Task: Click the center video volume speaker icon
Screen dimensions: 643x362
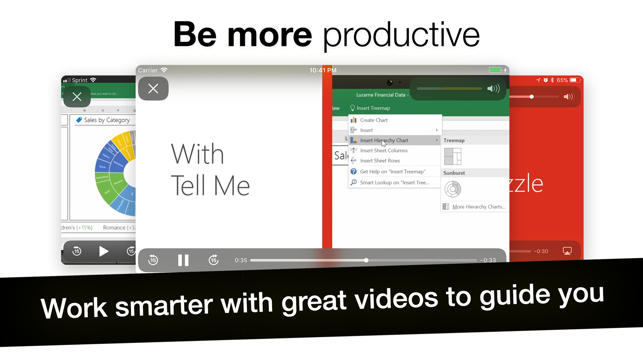Action: (x=493, y=89)
